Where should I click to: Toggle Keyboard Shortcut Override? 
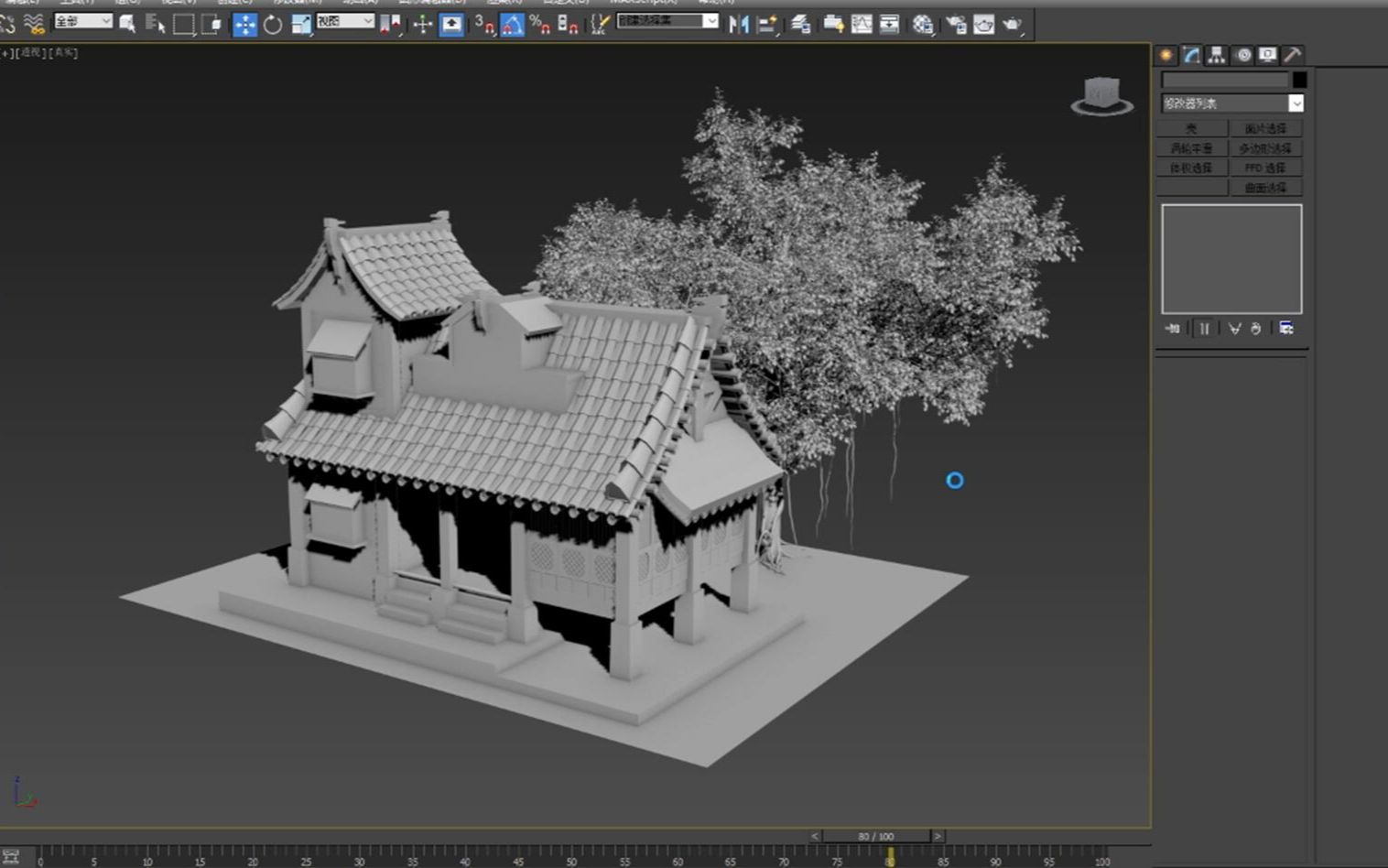click(451, 25)
